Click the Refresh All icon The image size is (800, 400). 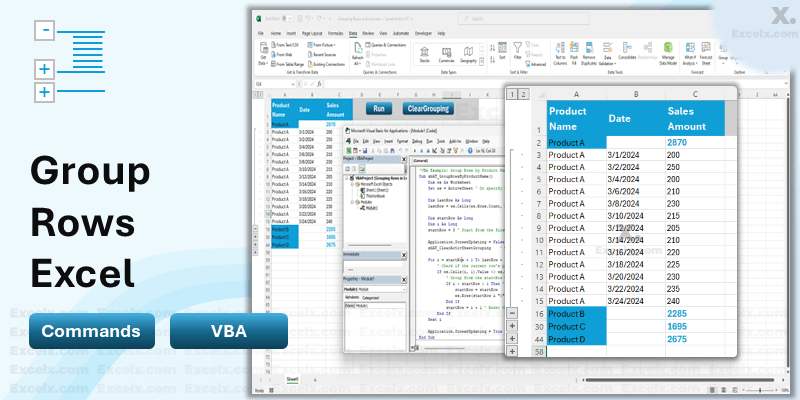point(358,48)
